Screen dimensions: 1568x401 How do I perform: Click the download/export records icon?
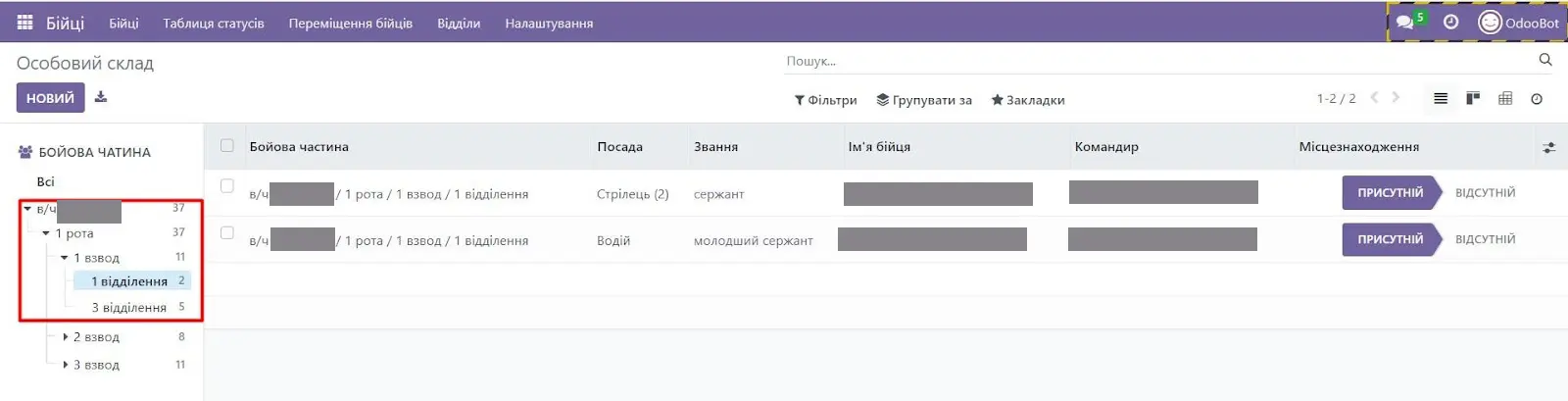(101, 97)
